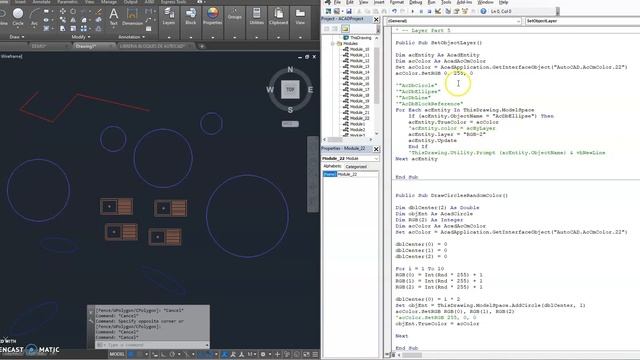The image size is (640, 360).
Task: Open the Tools menu in VBA editor
Action: pyautogui.click(x=446, y=2)
